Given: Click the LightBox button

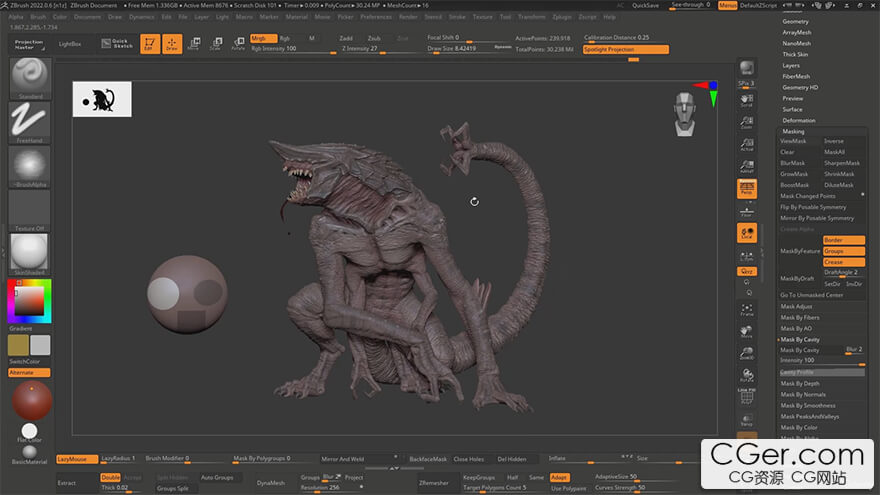Looking at the screenshot, I should click(x=70, y=44).
